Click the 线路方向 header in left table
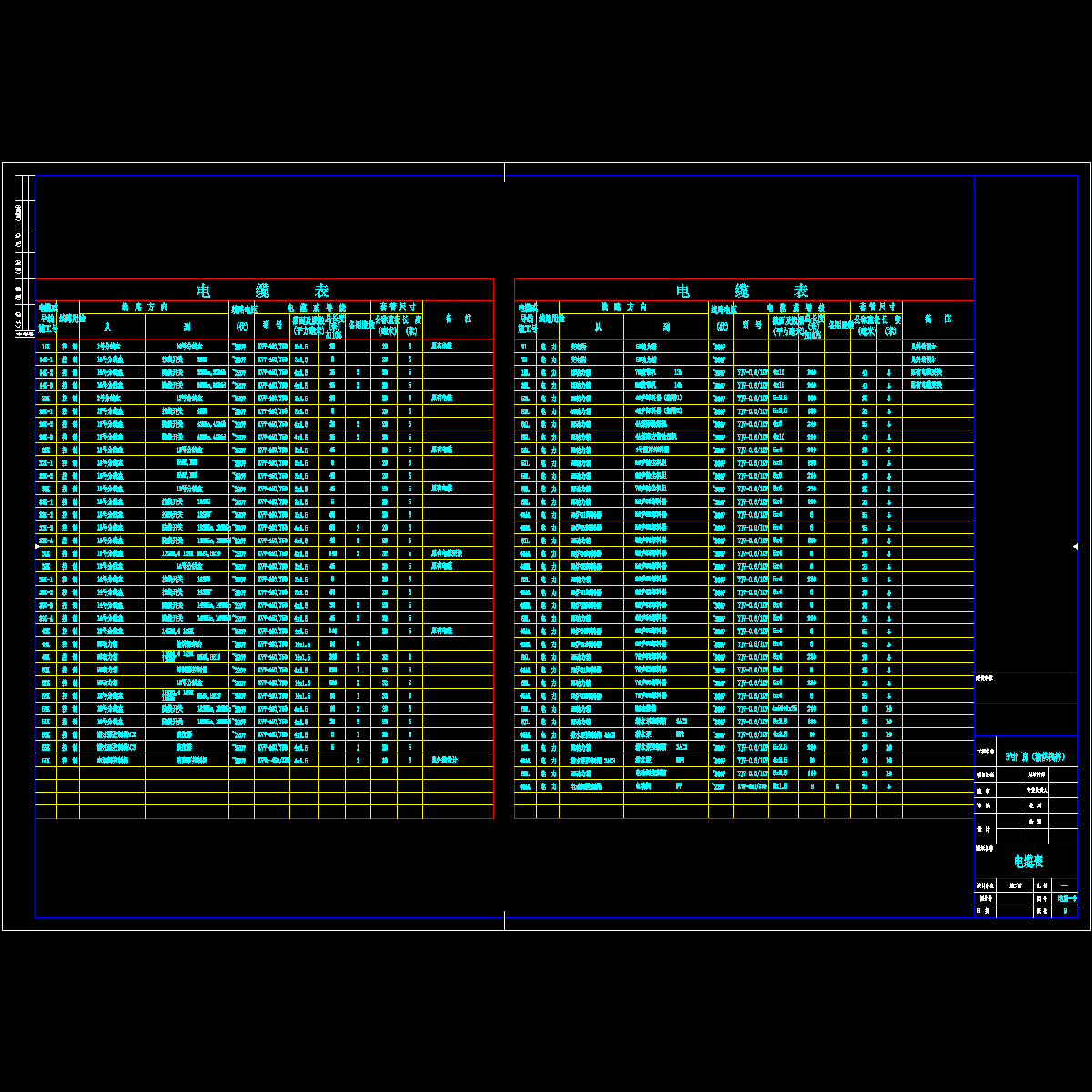This screenshot has width=1092, height=1092. [145, 307]
